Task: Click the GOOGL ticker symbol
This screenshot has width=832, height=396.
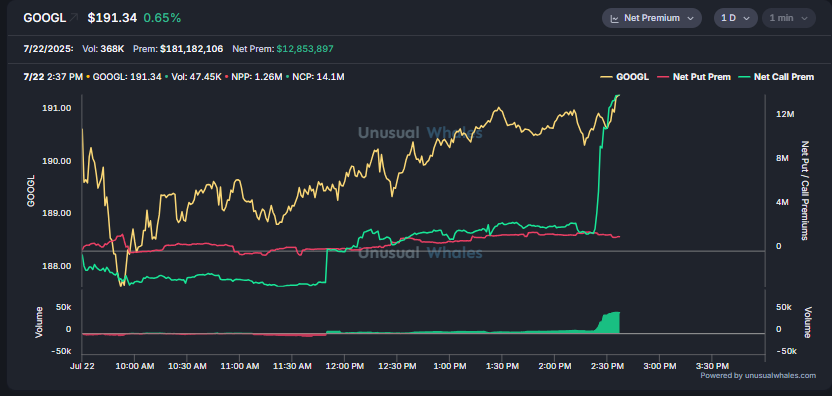Action: coord(45,18)
